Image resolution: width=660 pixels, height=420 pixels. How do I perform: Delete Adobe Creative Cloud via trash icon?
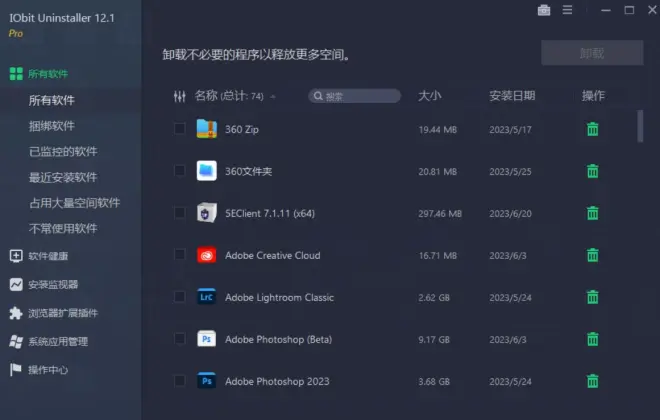coord(592,255)
